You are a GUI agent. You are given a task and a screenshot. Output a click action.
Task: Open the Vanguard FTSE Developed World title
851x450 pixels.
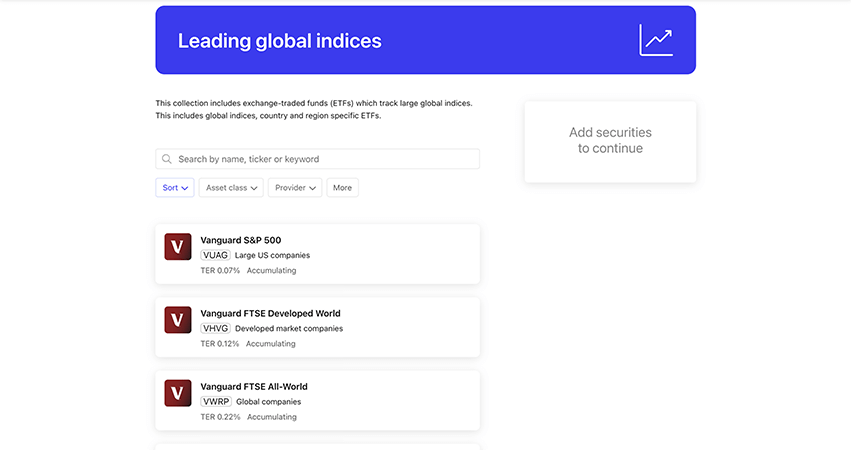coord(270,313)
